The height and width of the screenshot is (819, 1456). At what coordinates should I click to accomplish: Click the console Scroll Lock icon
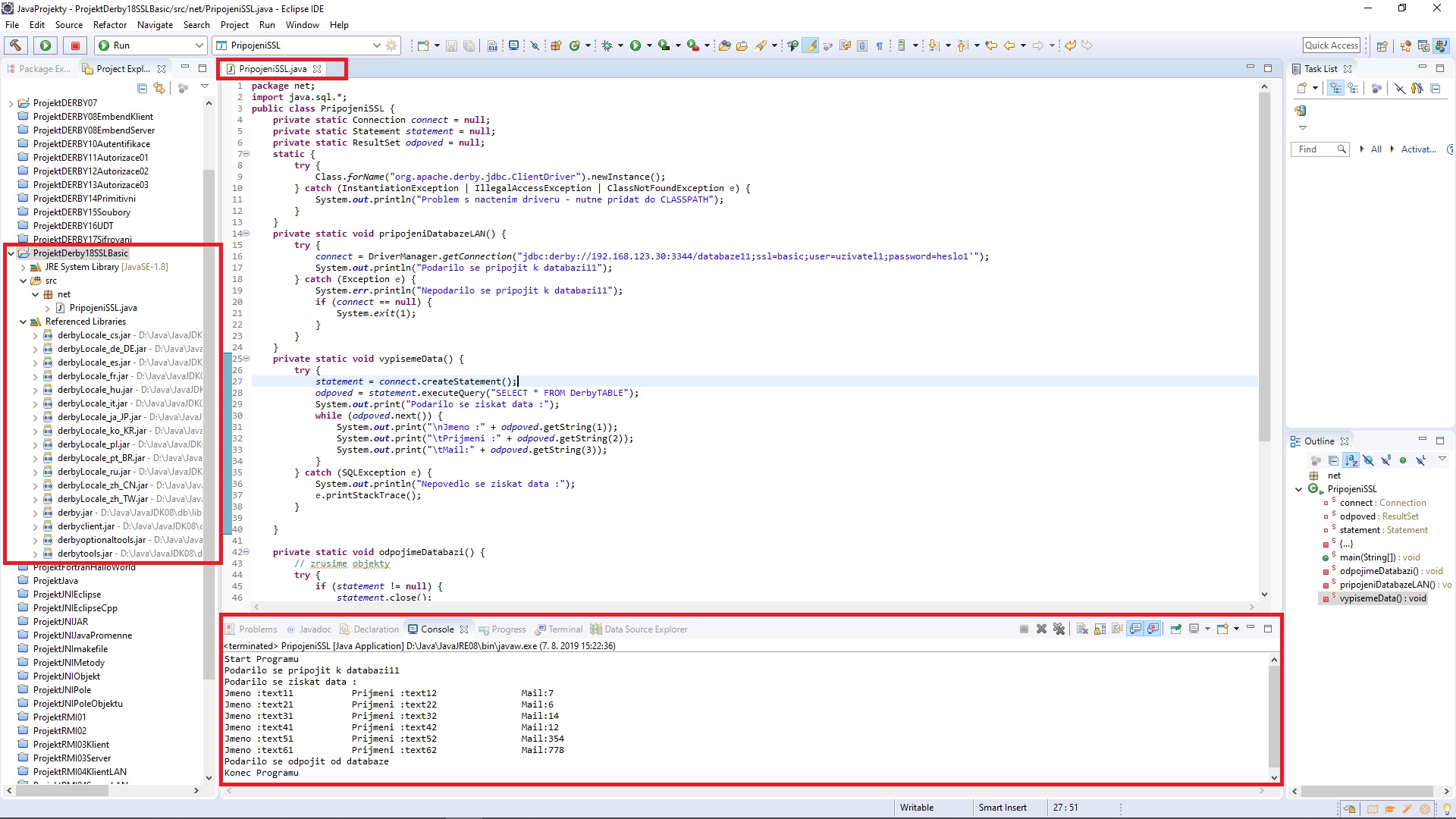pyautogui.click(x=1100, y=629)
